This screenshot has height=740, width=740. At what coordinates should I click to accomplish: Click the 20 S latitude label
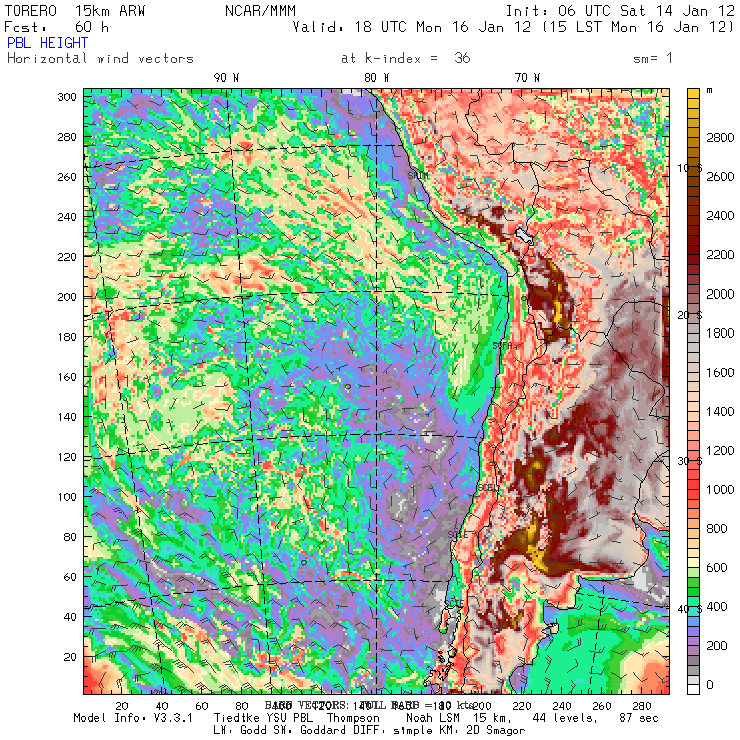(690, 315)
